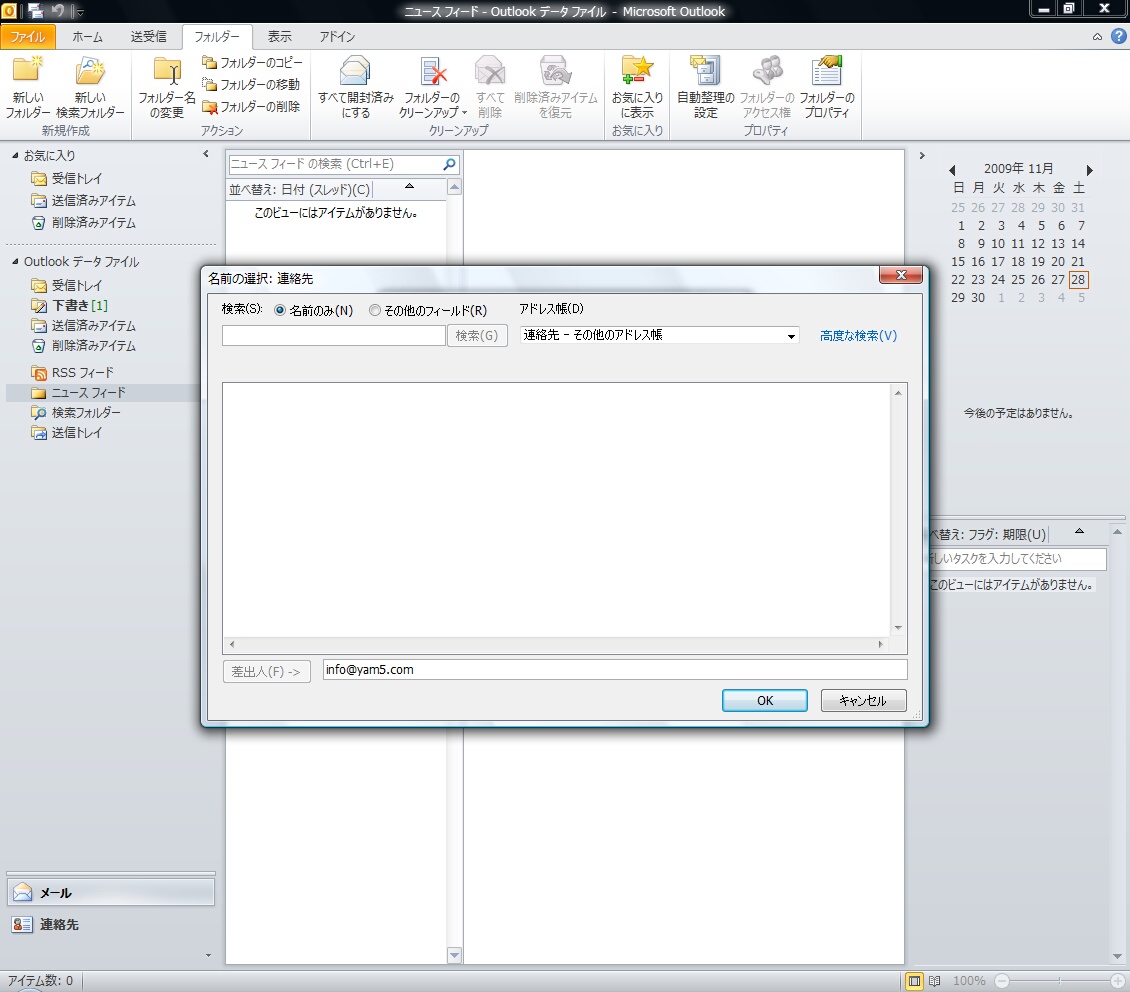Close 名前の選択 dialog with X
This screenshot has width=1130, height=992.
(901, 275)
